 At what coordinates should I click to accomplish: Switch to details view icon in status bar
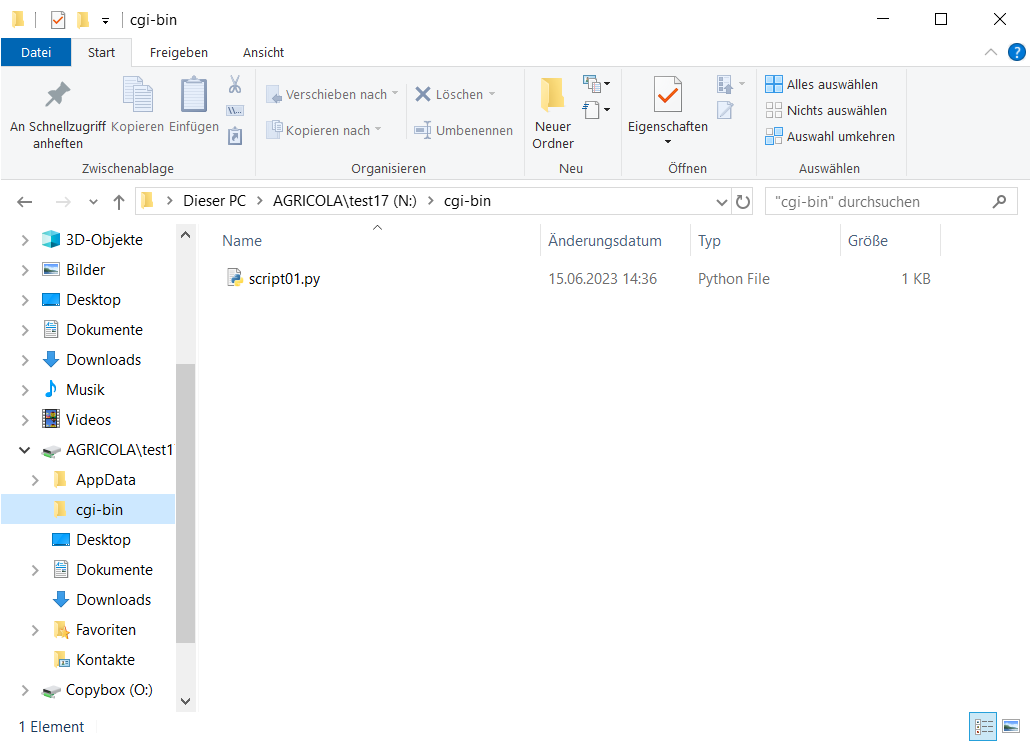click(983, 726)
